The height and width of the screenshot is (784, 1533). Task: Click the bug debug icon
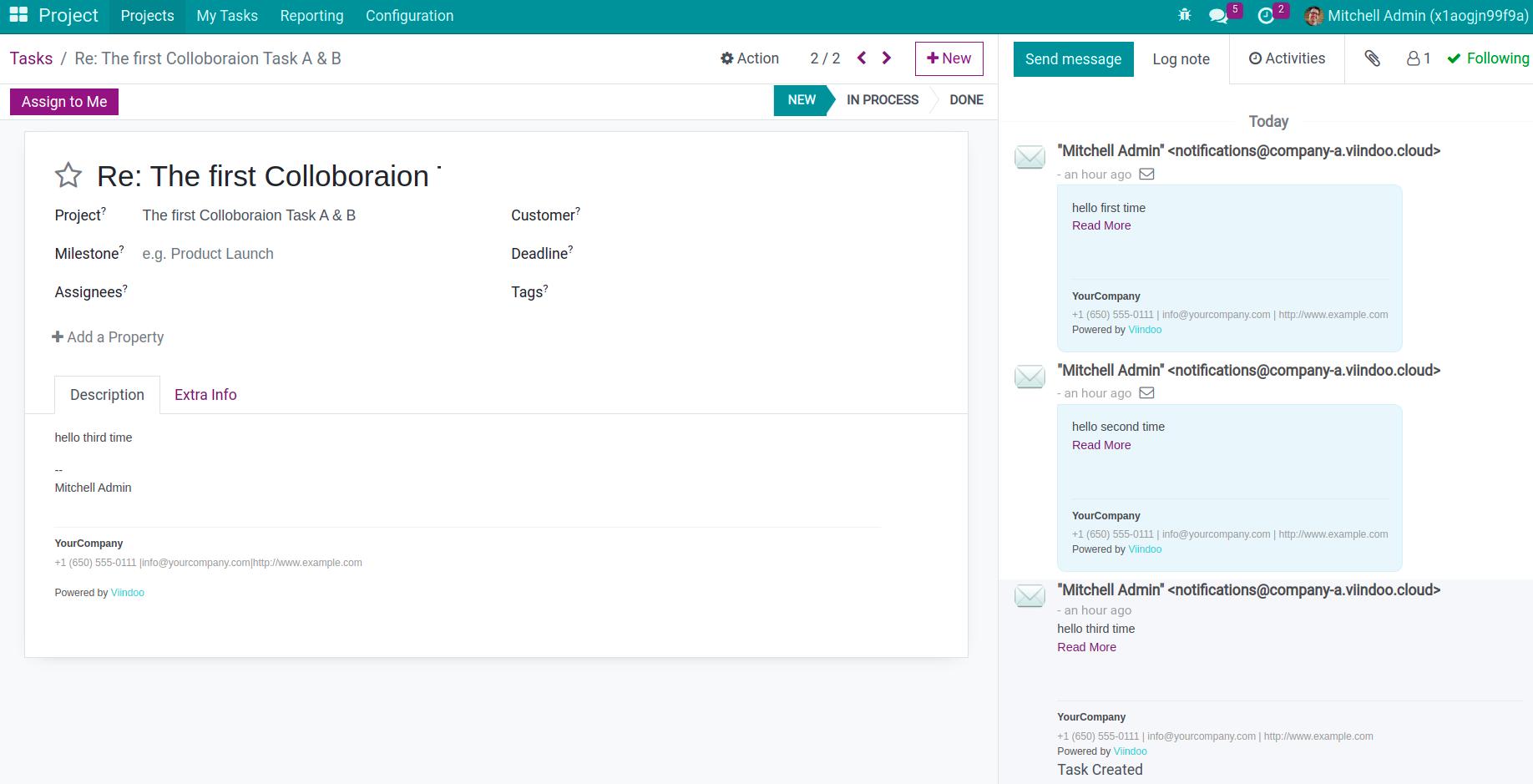click(x=1184, y=15)
